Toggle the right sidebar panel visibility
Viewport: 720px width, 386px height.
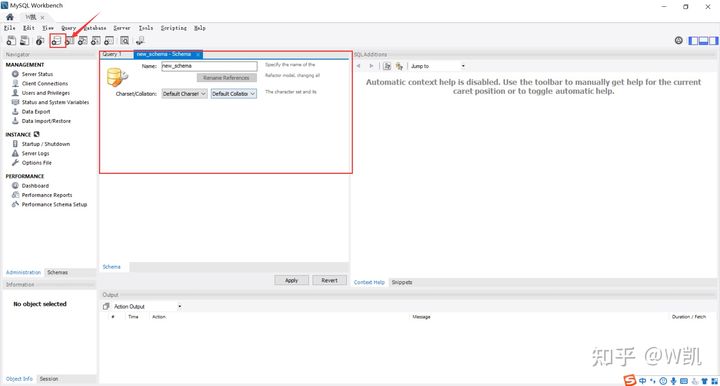pyautogui.click(x=713, y=41)
